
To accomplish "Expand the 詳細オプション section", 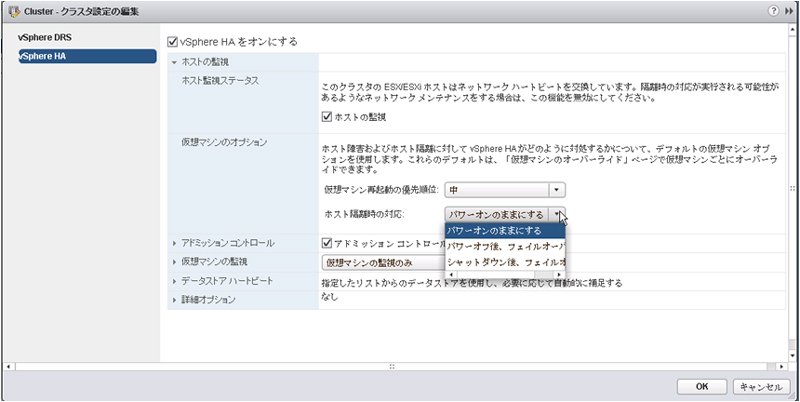I will pos(174,300).
